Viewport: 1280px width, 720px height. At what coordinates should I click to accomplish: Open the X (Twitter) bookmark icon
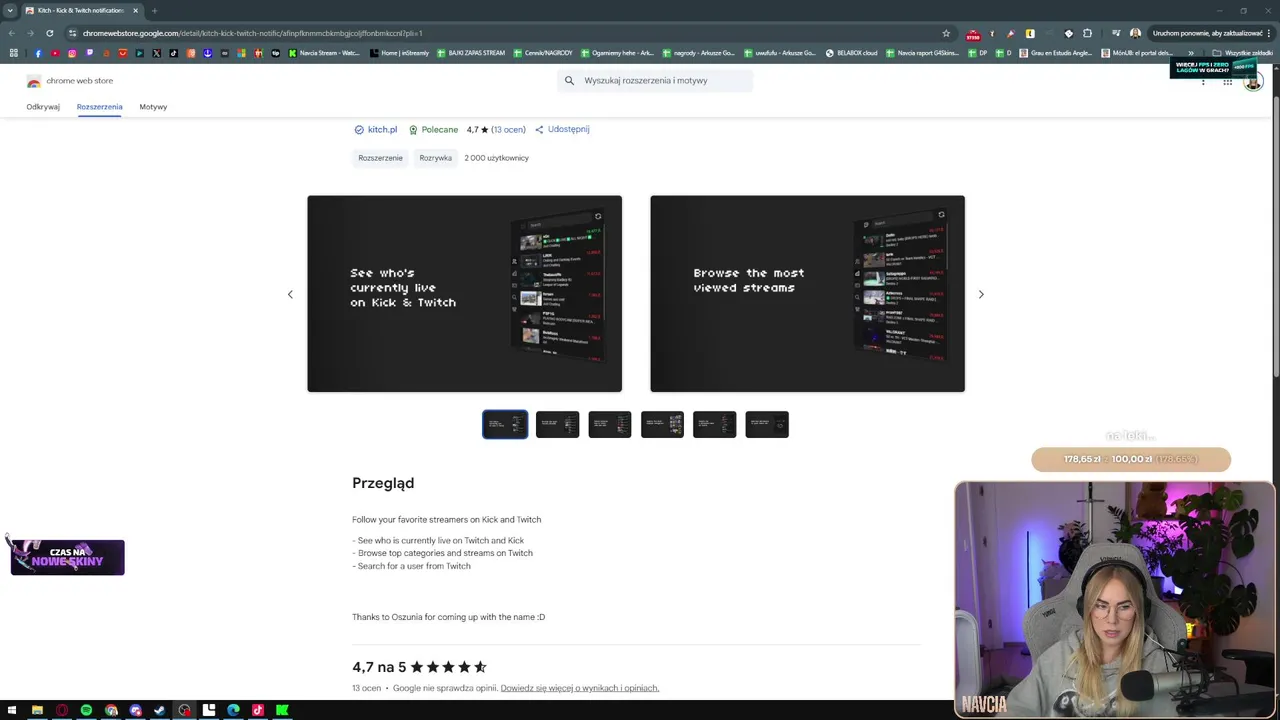[x=157, y=53]
